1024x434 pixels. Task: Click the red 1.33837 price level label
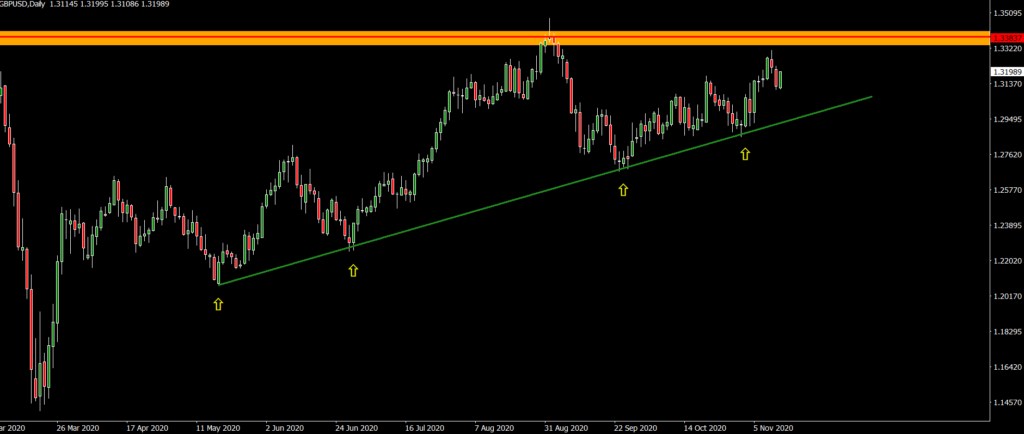click(1005, 39)
